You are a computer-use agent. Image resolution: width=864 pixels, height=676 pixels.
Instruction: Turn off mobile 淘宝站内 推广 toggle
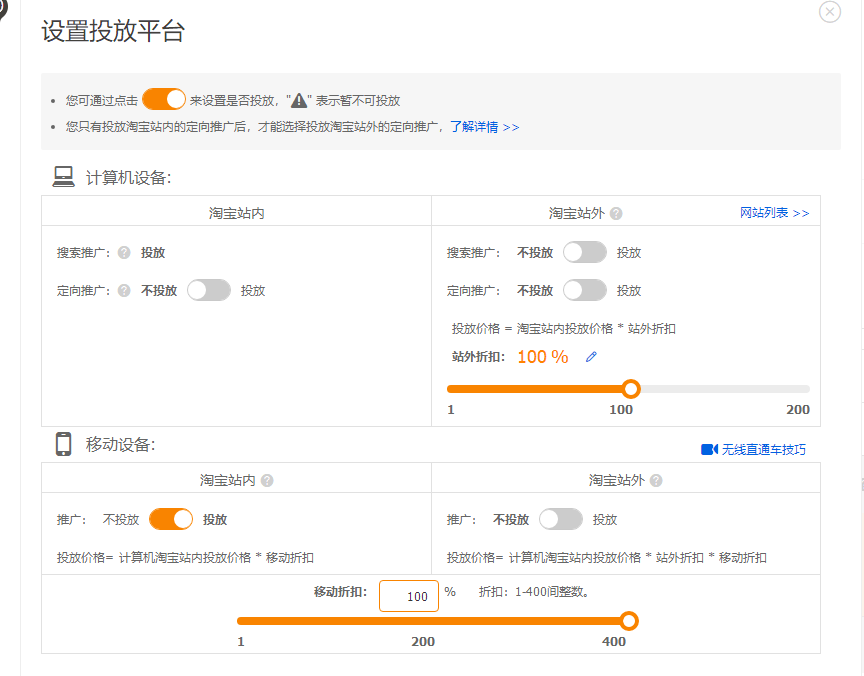pos(171,519)
